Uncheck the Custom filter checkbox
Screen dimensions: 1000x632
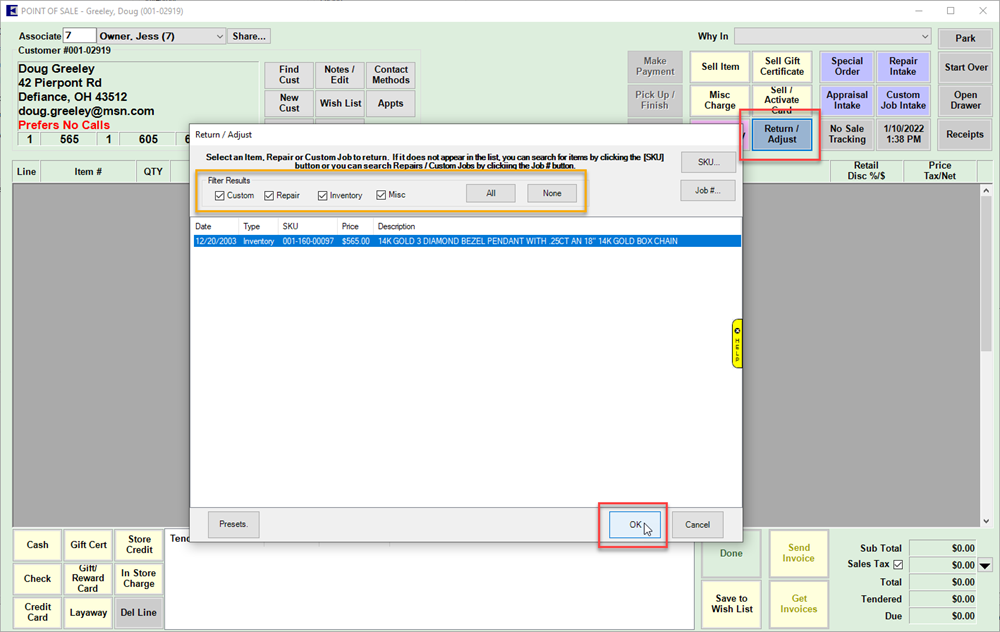[x=220, y=195]
